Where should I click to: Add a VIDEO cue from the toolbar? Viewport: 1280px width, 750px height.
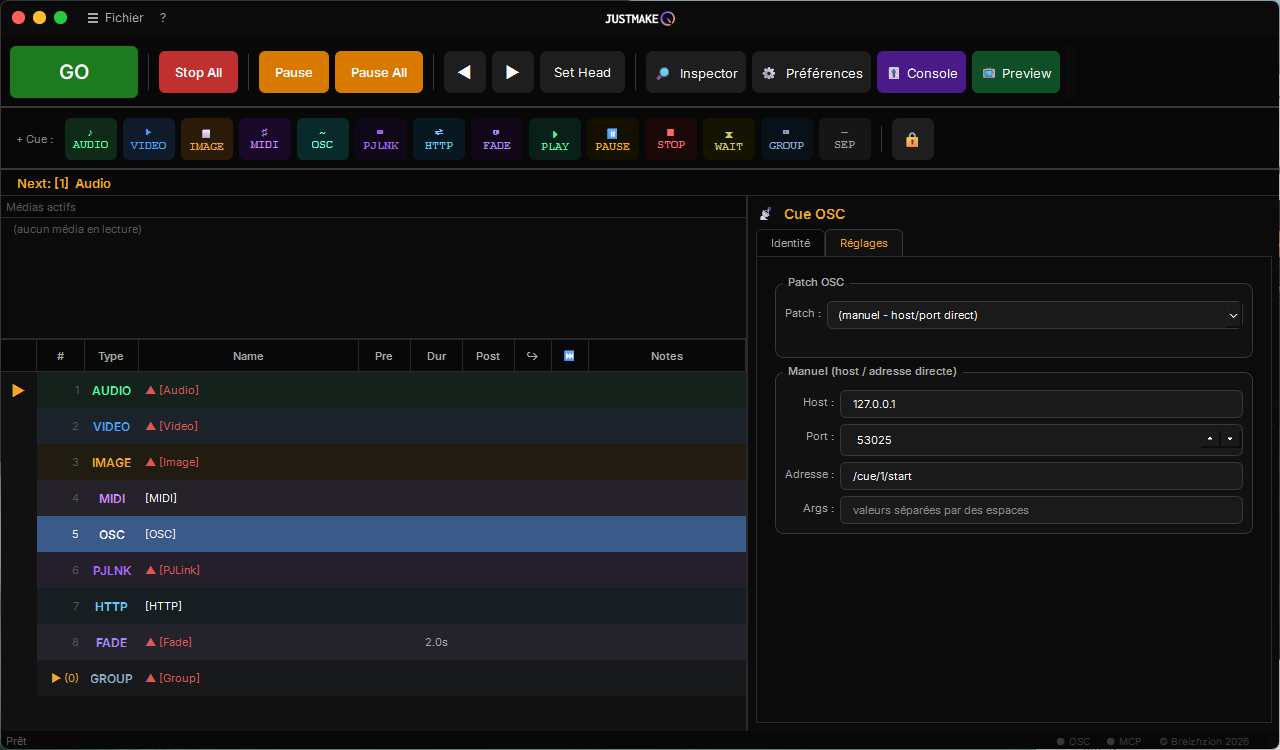tap(149, 139)
